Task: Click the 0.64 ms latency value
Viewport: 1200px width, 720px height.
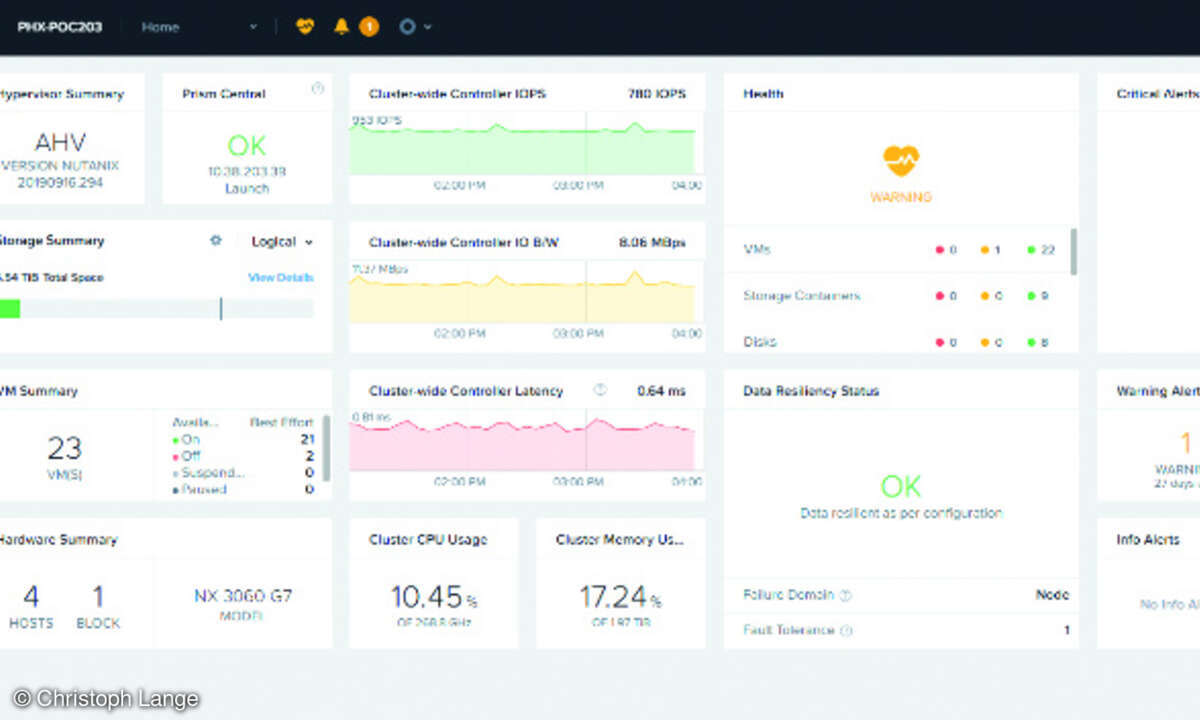Action: pyautogui.click(x=662, y=391)
